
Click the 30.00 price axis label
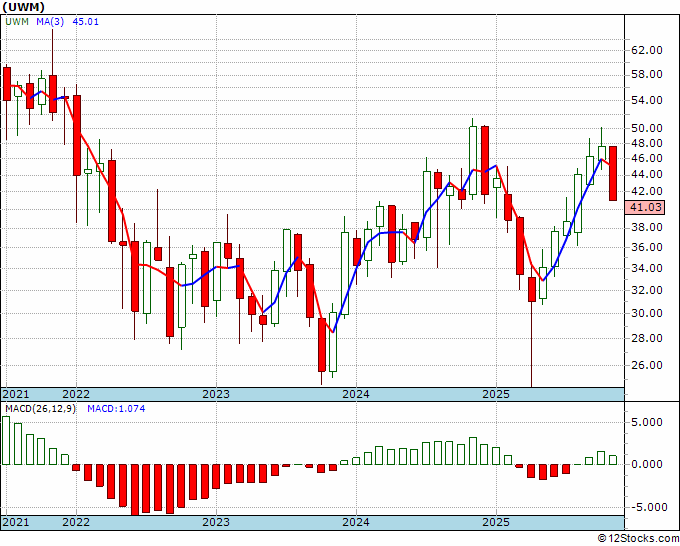[647, 314]
